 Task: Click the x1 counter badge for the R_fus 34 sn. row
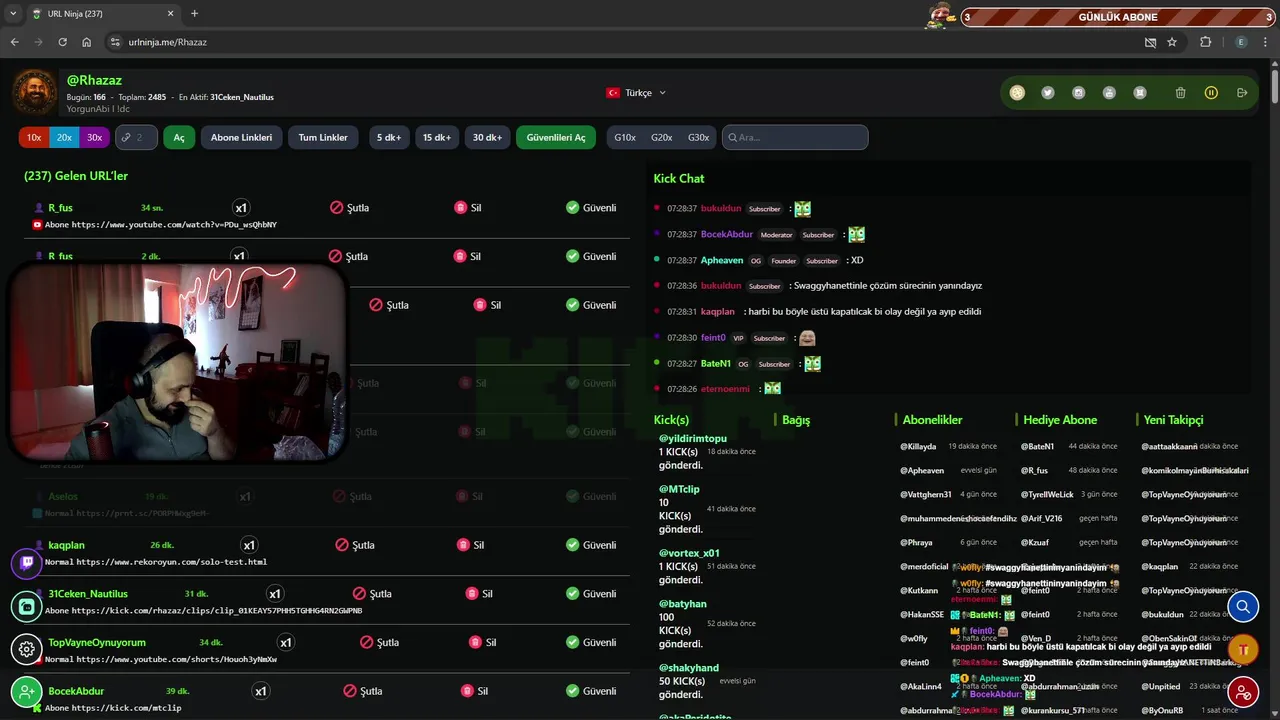tap(241, 208)
